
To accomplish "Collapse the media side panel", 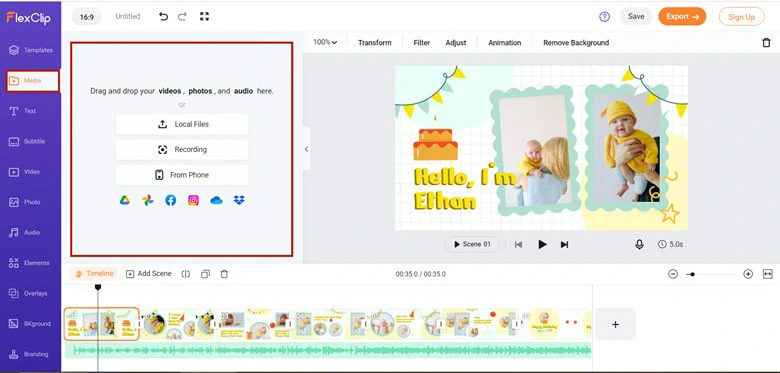I will [306, 149].
